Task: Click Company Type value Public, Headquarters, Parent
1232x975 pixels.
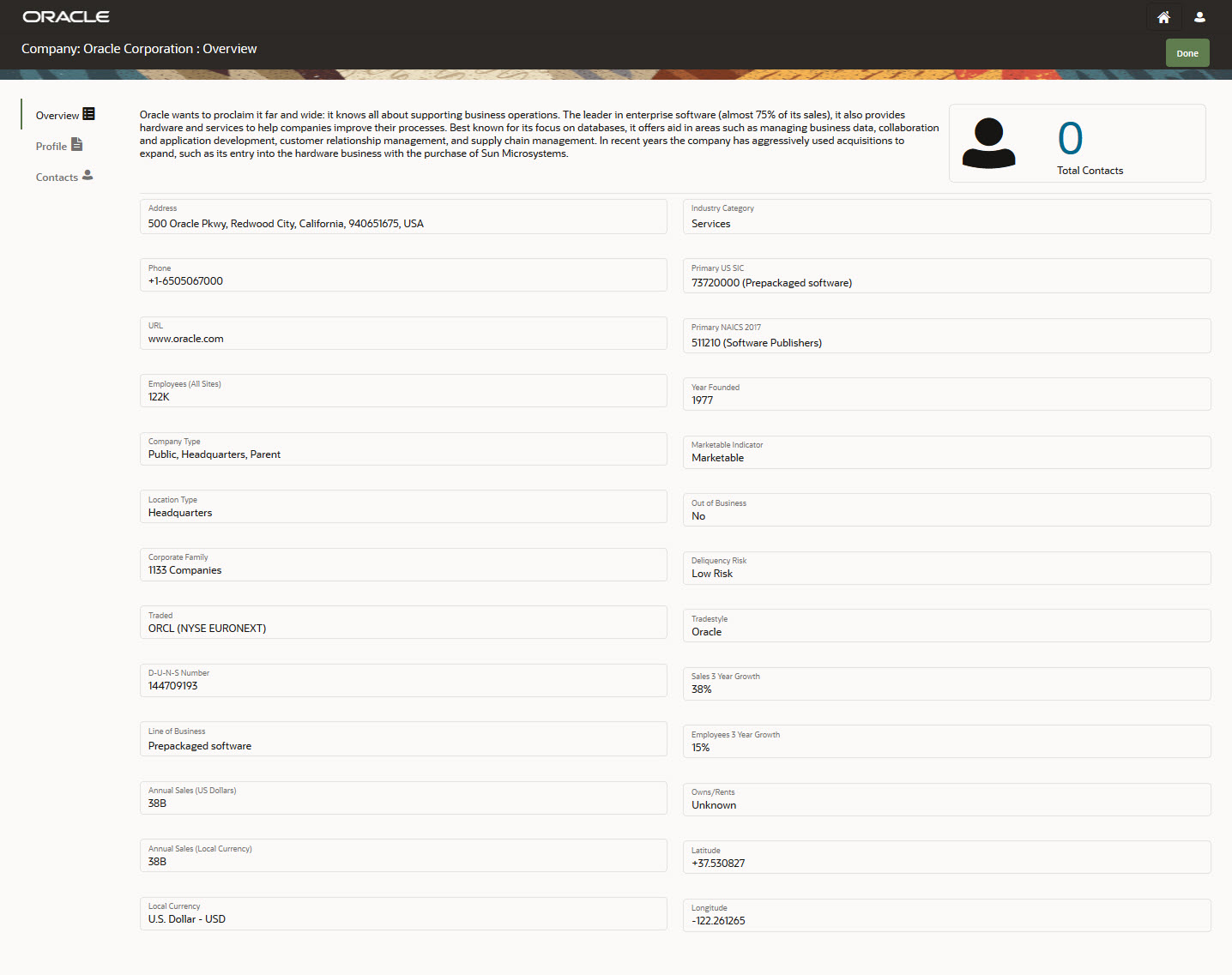Action: [x=214, y=454]
